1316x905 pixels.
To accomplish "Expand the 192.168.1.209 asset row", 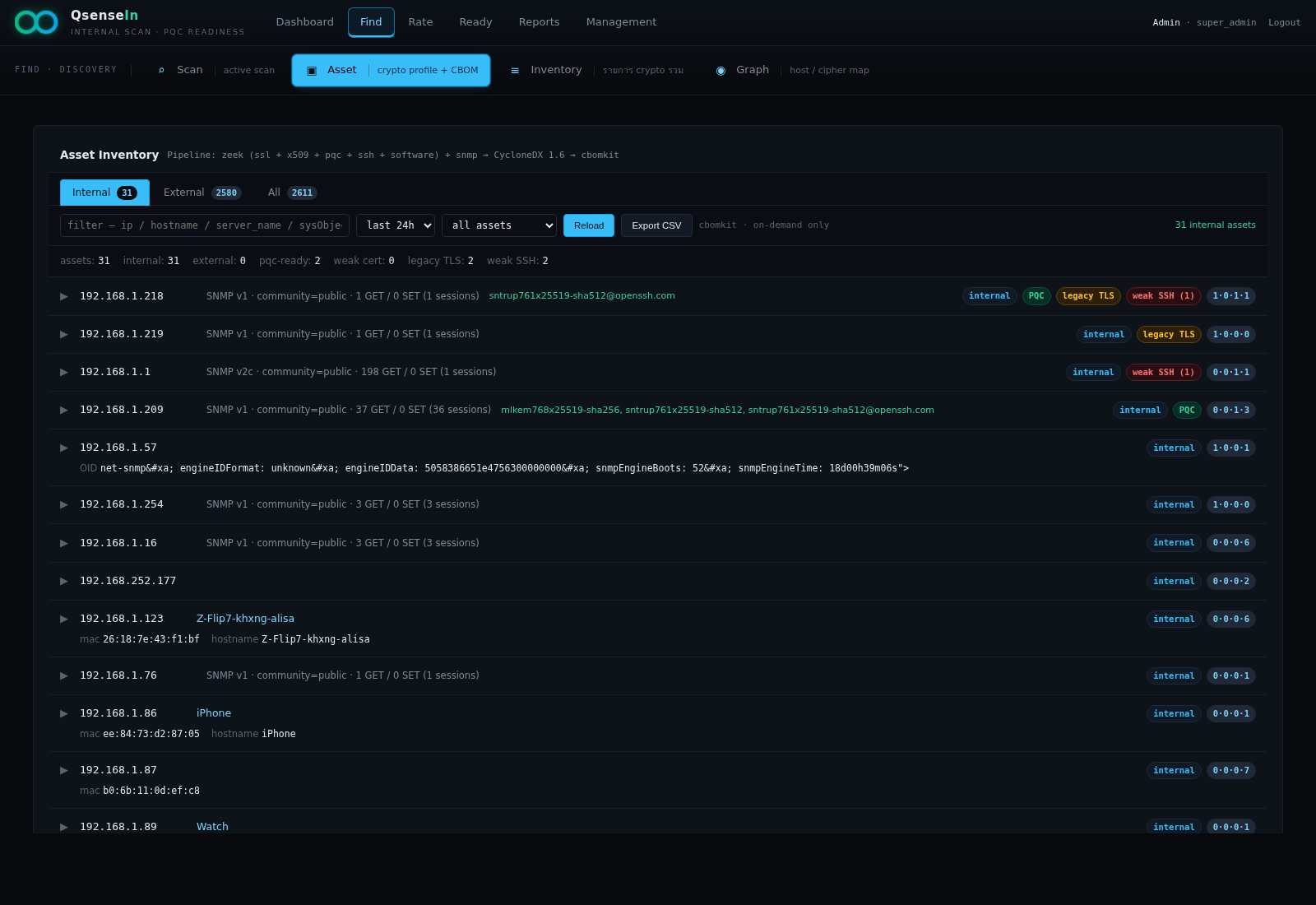I will (64, 410).
